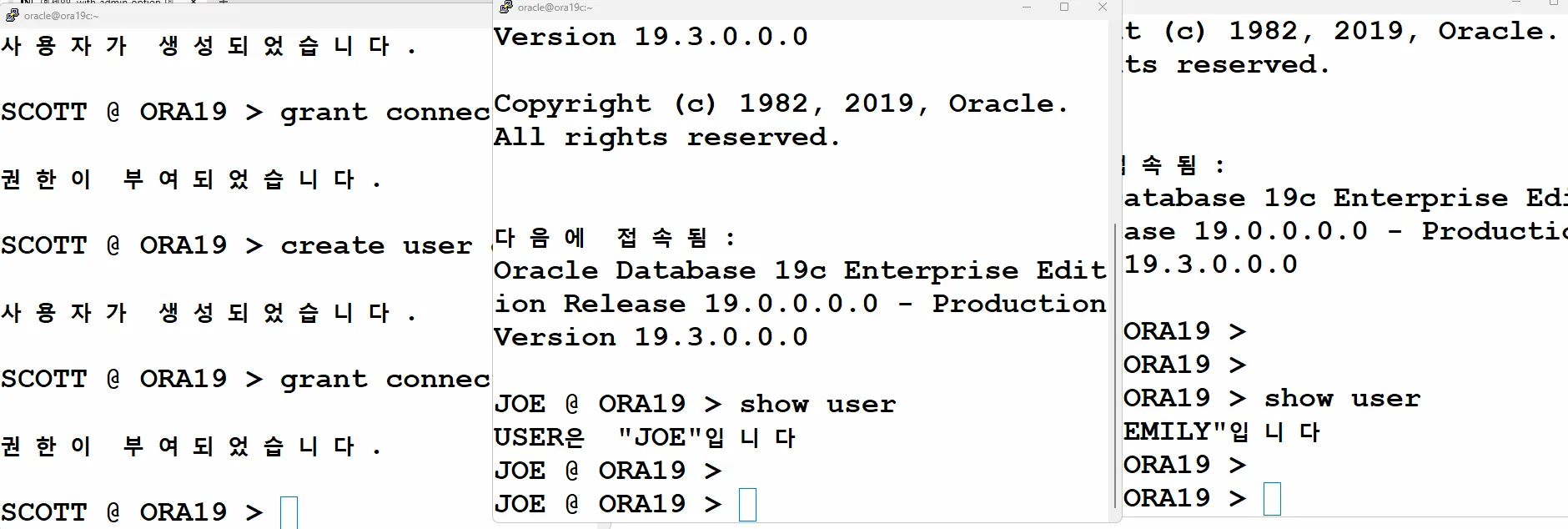The width and height of the screenshot is (1568, 529).
Task: Open the PuTTY system menu icon of the SCOTT session window
Action: [13, 15]
